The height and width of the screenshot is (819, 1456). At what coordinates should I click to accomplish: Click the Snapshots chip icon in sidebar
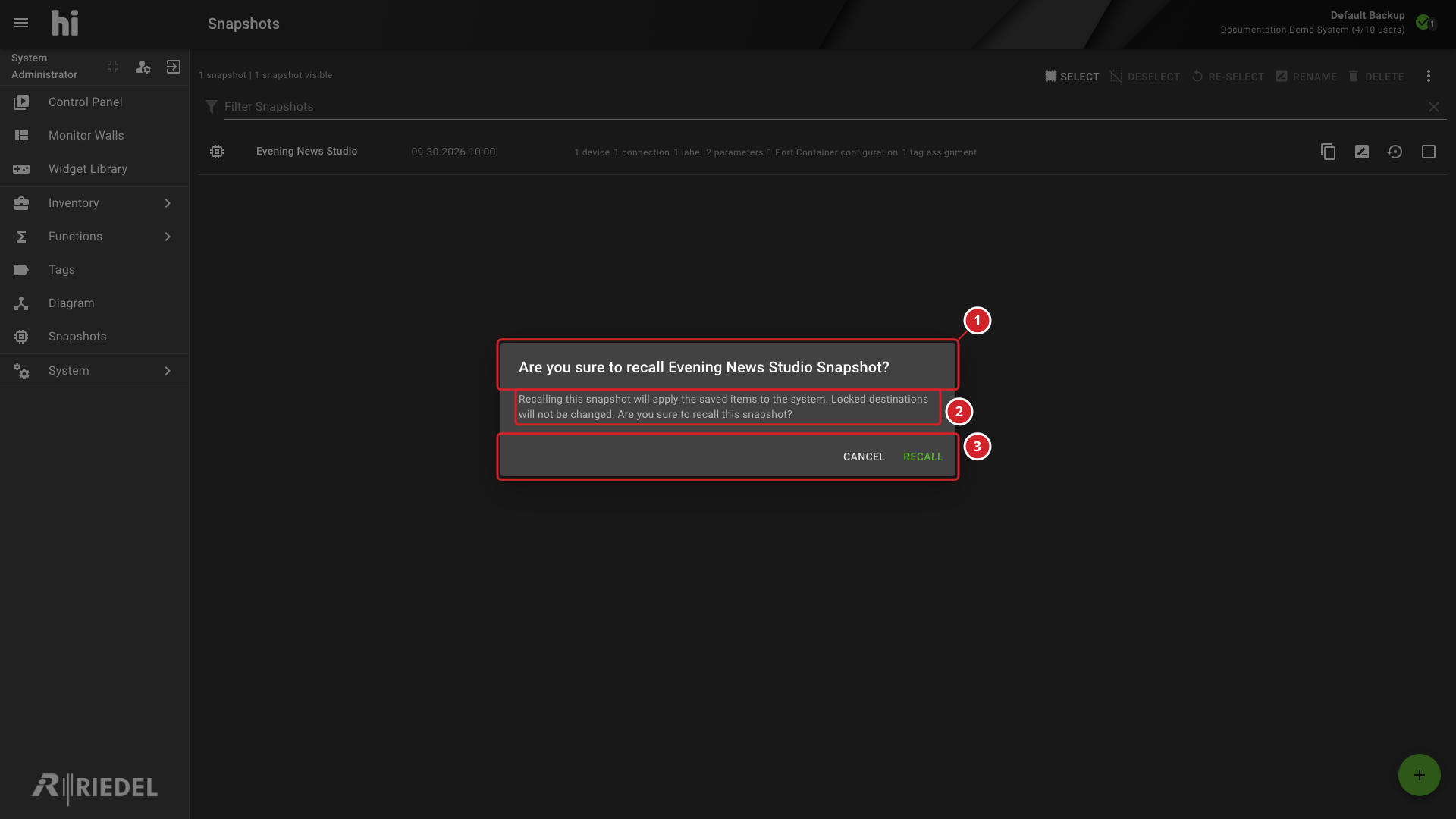coord(21,337)
